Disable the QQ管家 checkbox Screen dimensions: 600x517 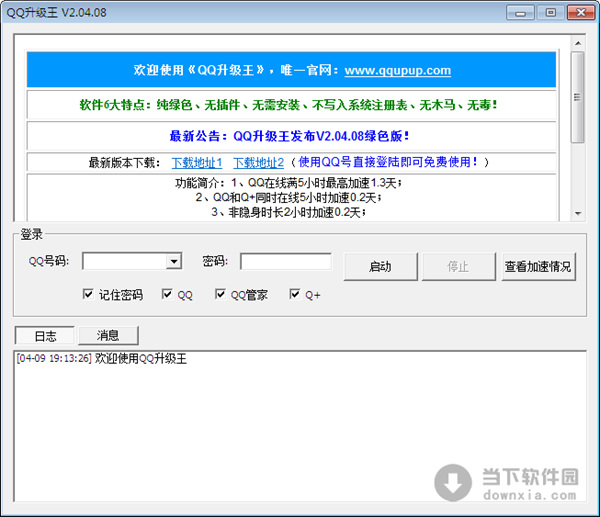click(221, 295)
